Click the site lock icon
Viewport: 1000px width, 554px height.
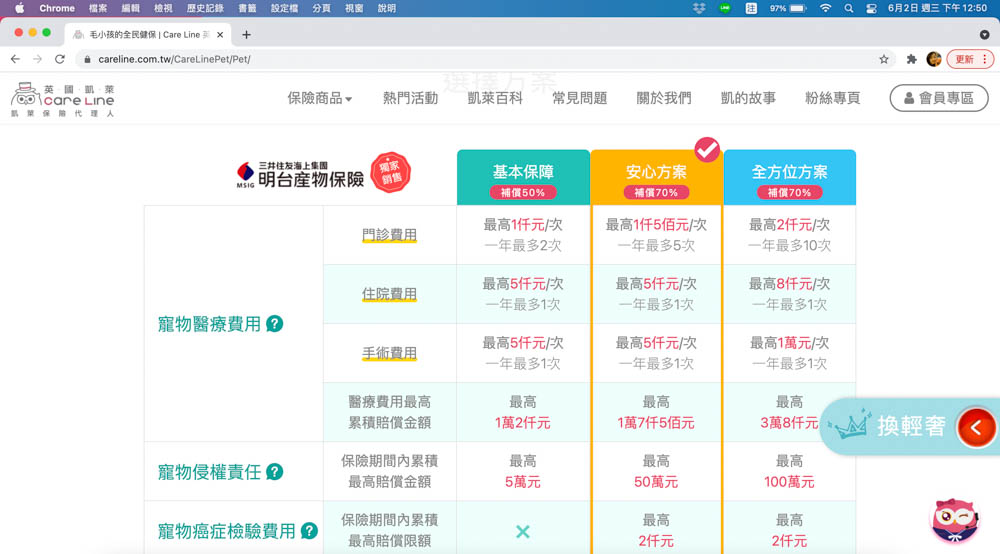tap(87, 59)
